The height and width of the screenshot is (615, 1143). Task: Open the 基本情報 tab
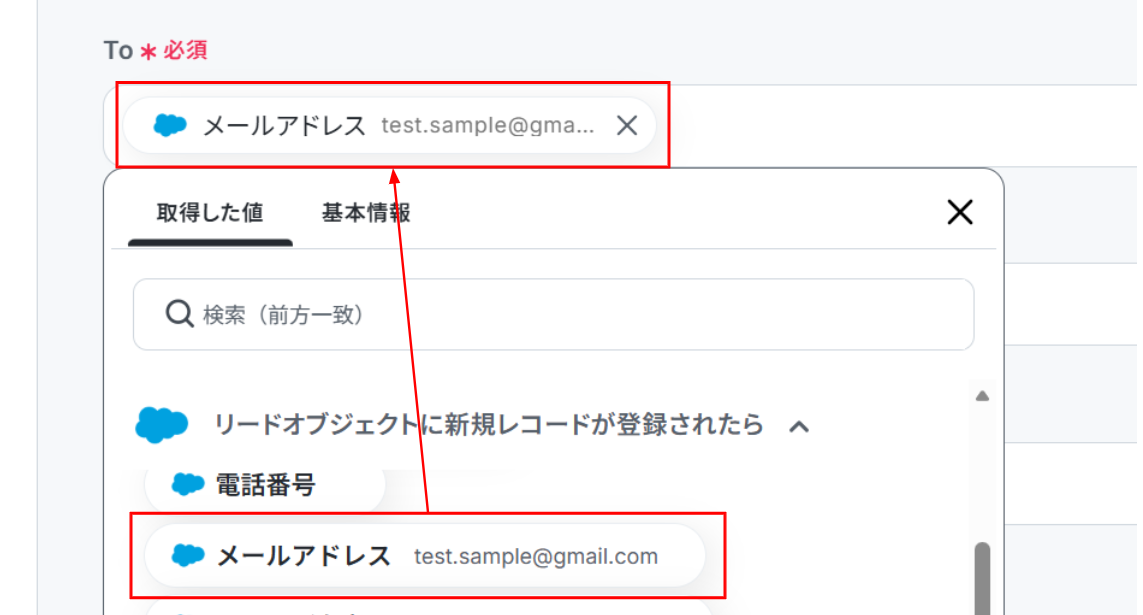click(365, 213)
